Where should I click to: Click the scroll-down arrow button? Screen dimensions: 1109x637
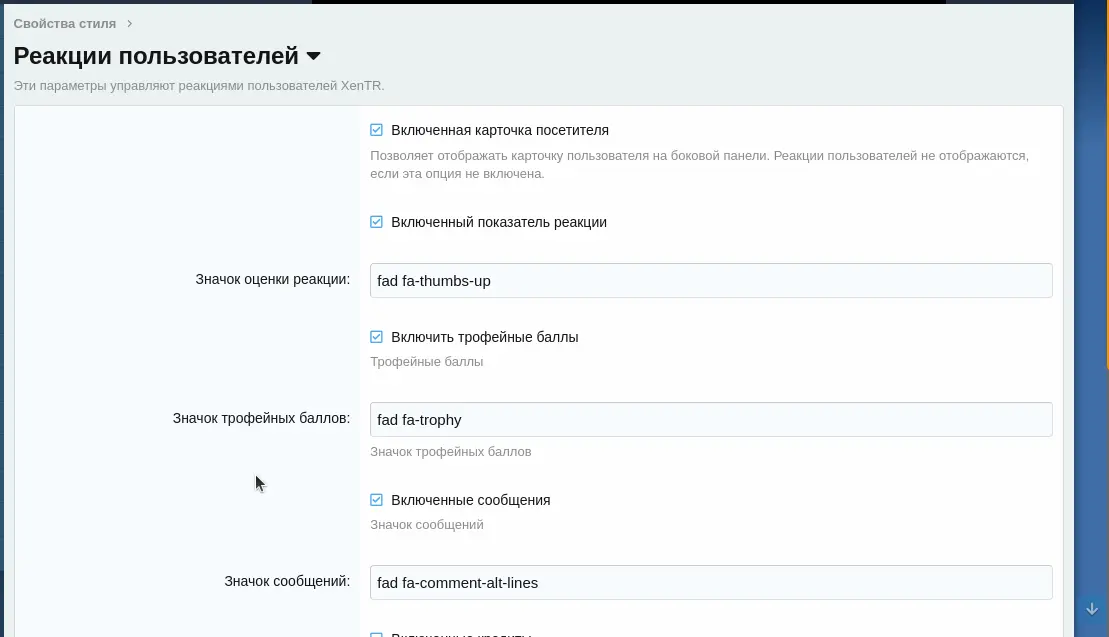click(1092, 608)
